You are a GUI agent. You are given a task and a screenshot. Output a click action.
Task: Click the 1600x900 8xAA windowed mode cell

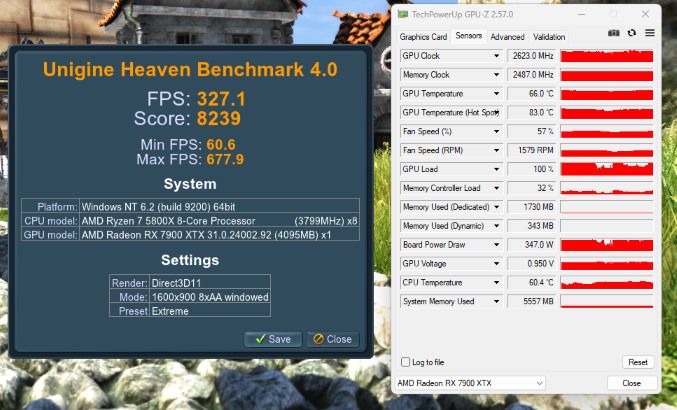coord(210,297)
